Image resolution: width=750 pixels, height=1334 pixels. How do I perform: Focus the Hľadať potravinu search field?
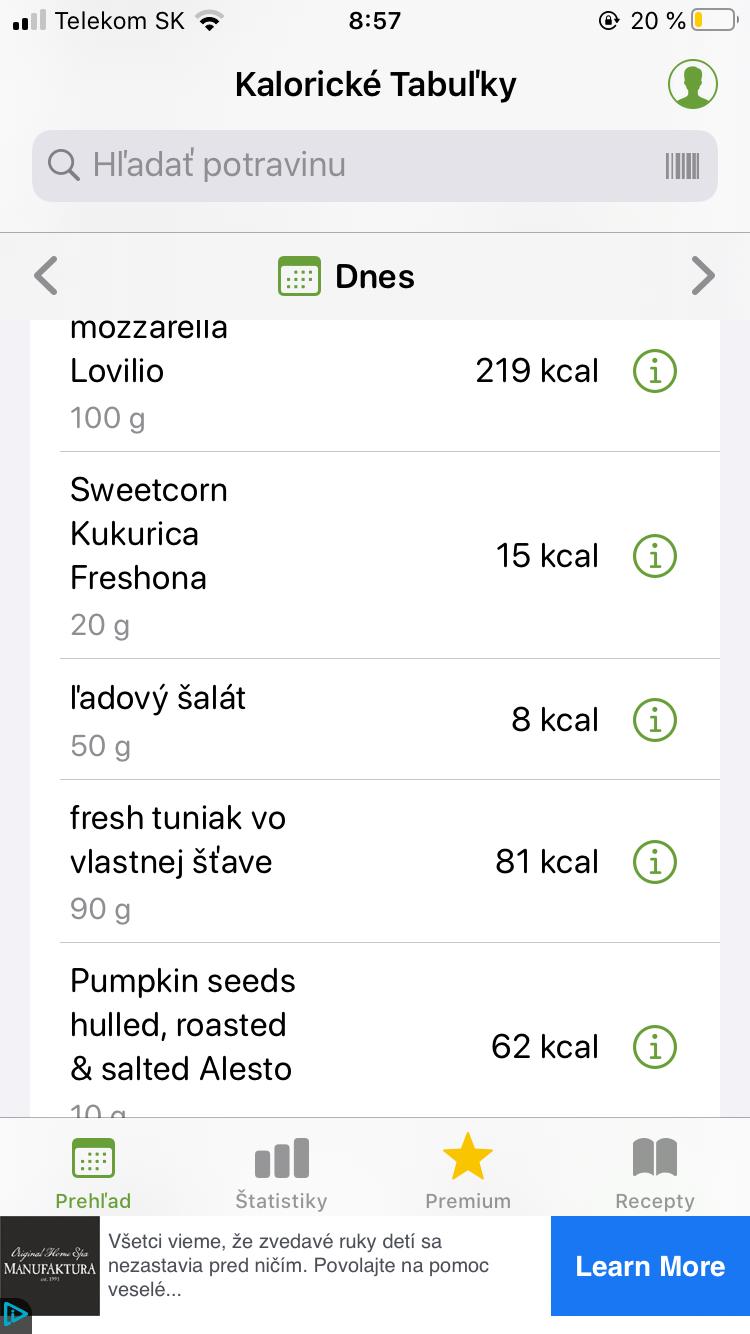pyautogui.click(x=360, y=166)
